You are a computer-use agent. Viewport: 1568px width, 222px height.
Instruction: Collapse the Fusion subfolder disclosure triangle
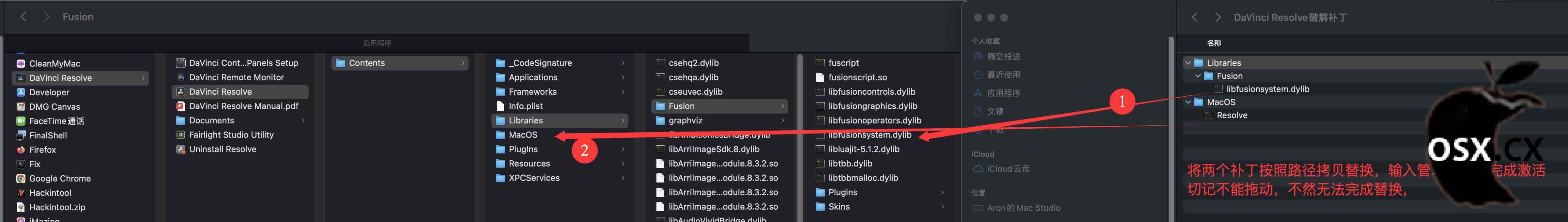coord(1198,76)
